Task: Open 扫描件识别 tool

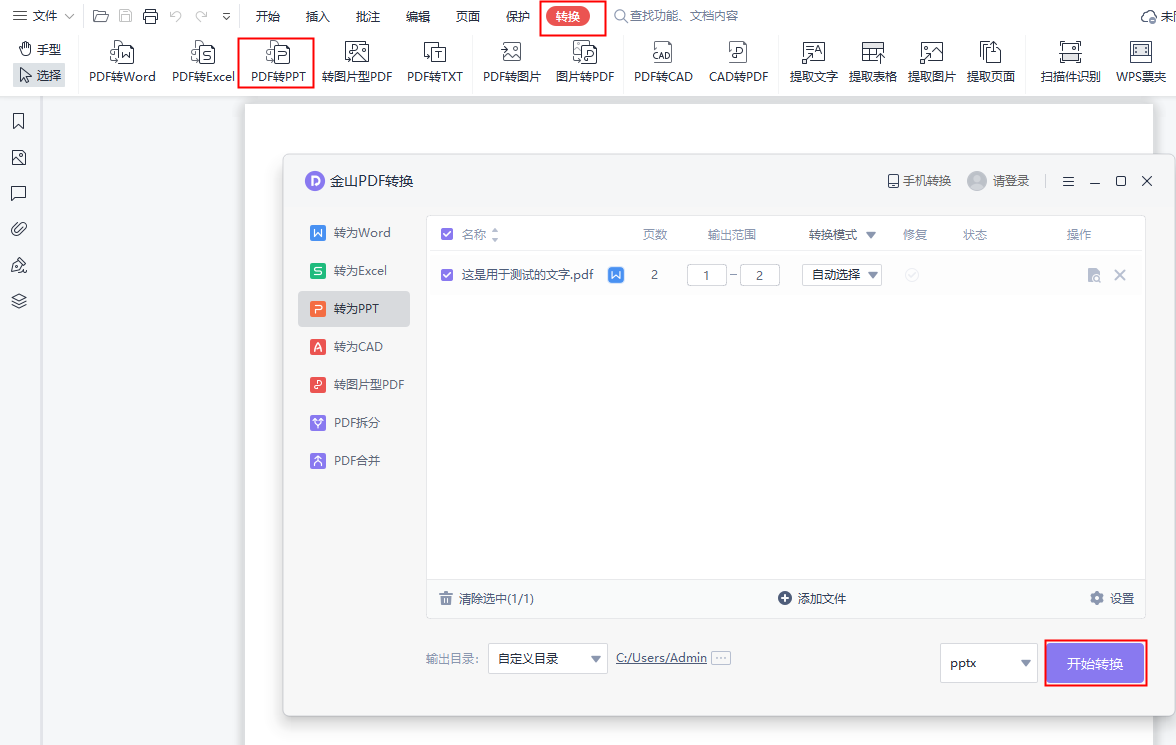Action: [1070, 62]
